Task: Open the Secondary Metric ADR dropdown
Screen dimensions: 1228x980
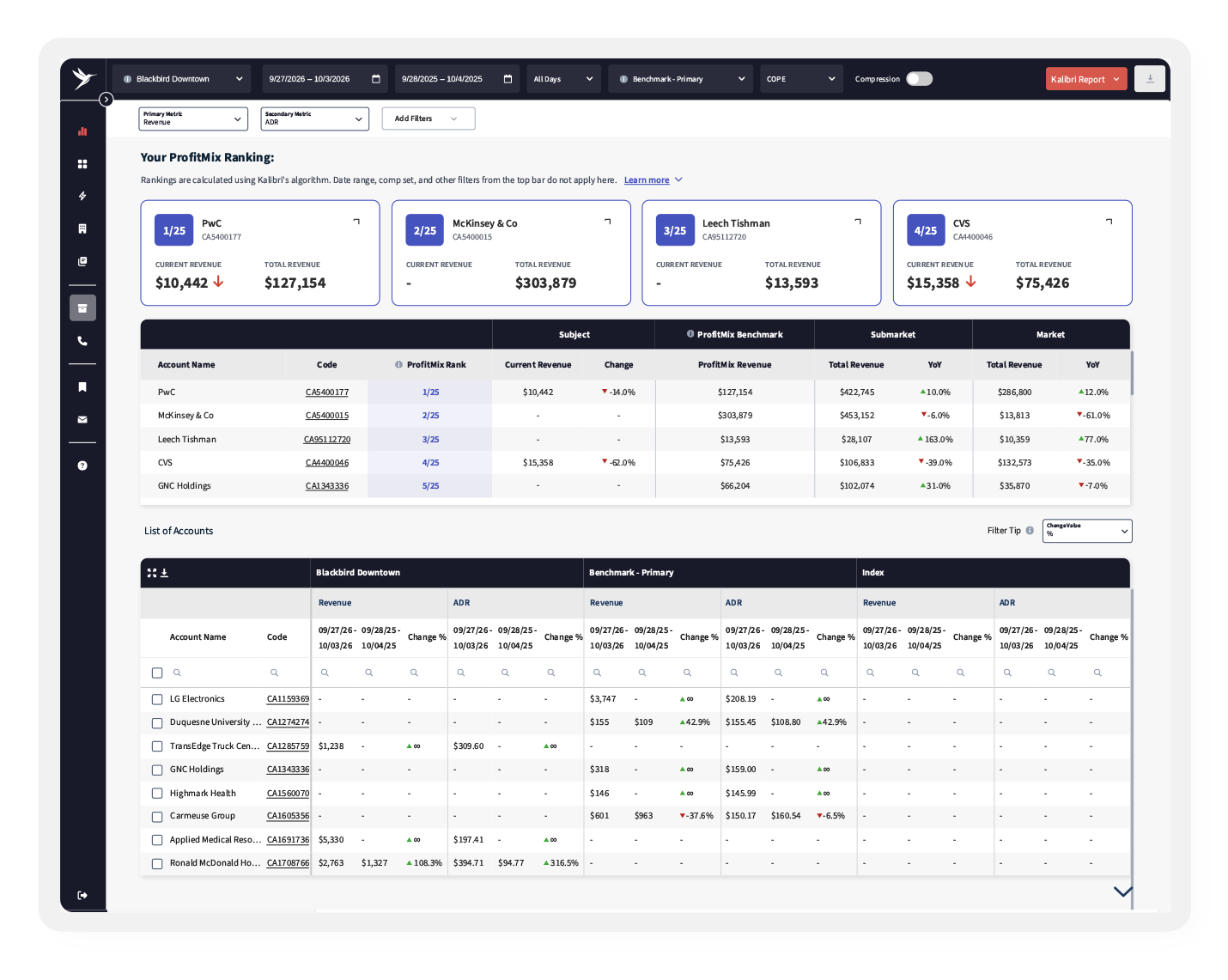Action: coord(315,119)
